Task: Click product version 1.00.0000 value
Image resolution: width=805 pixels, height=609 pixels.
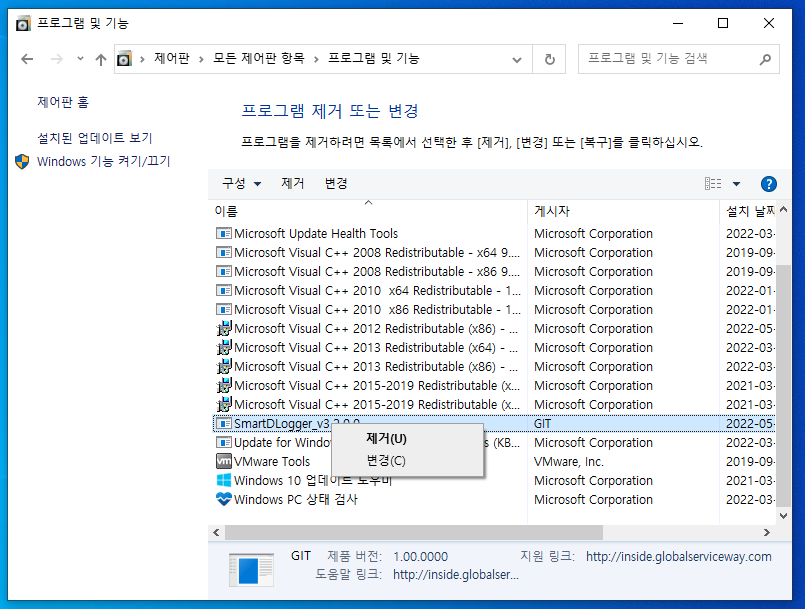Action: (x=420, y=557)
